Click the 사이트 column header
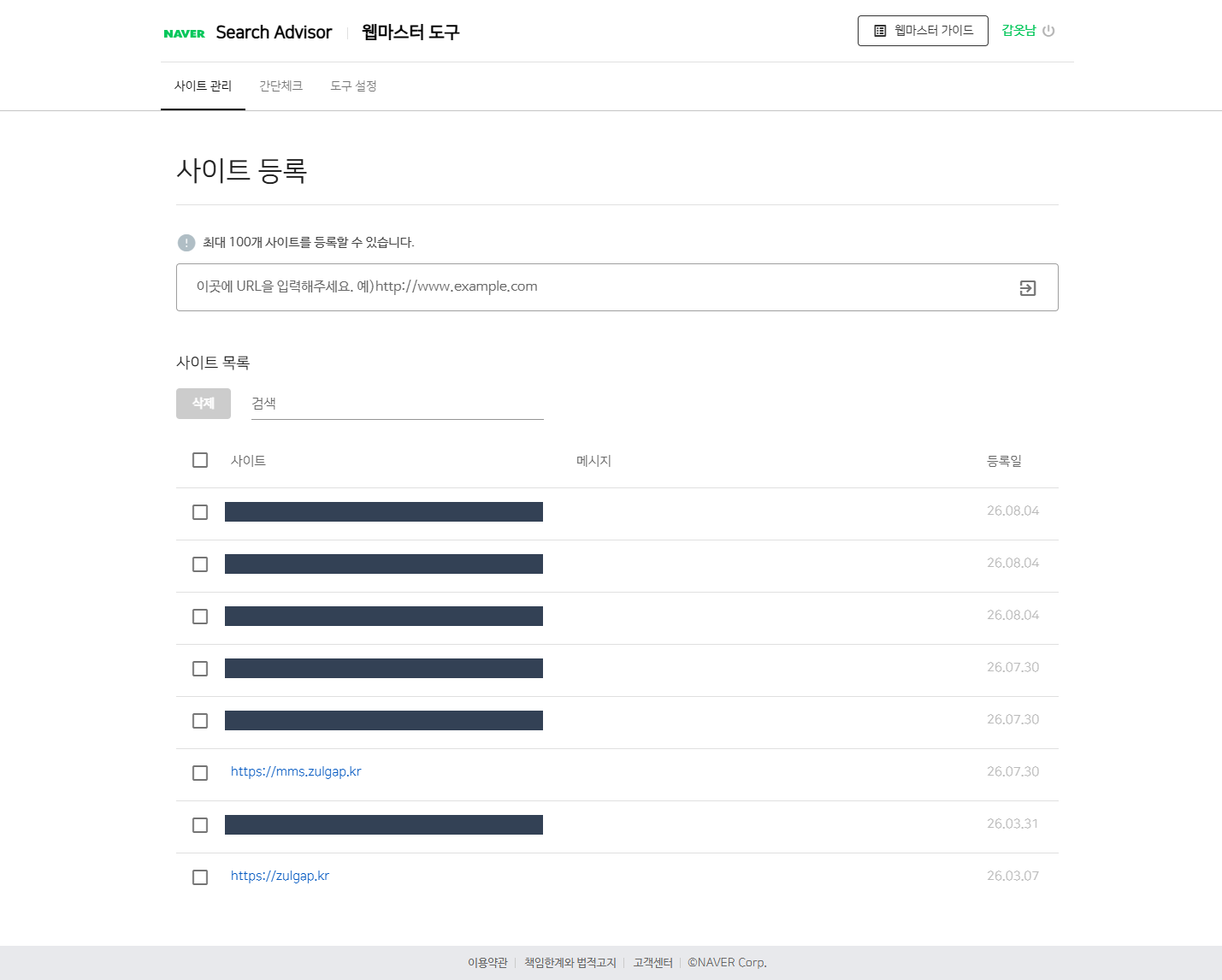Viewport: 1222px width, 980px height. click(x=248, y=461)
